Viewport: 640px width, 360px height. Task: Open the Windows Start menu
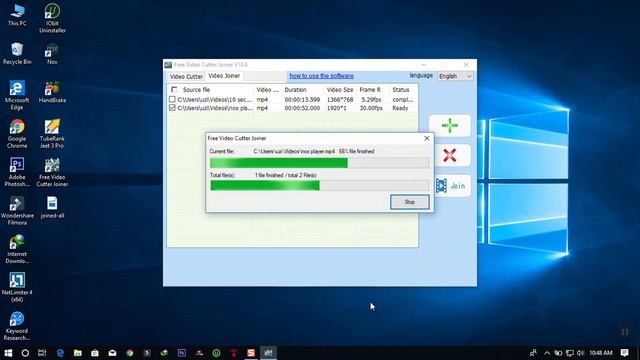coord(8,353)
